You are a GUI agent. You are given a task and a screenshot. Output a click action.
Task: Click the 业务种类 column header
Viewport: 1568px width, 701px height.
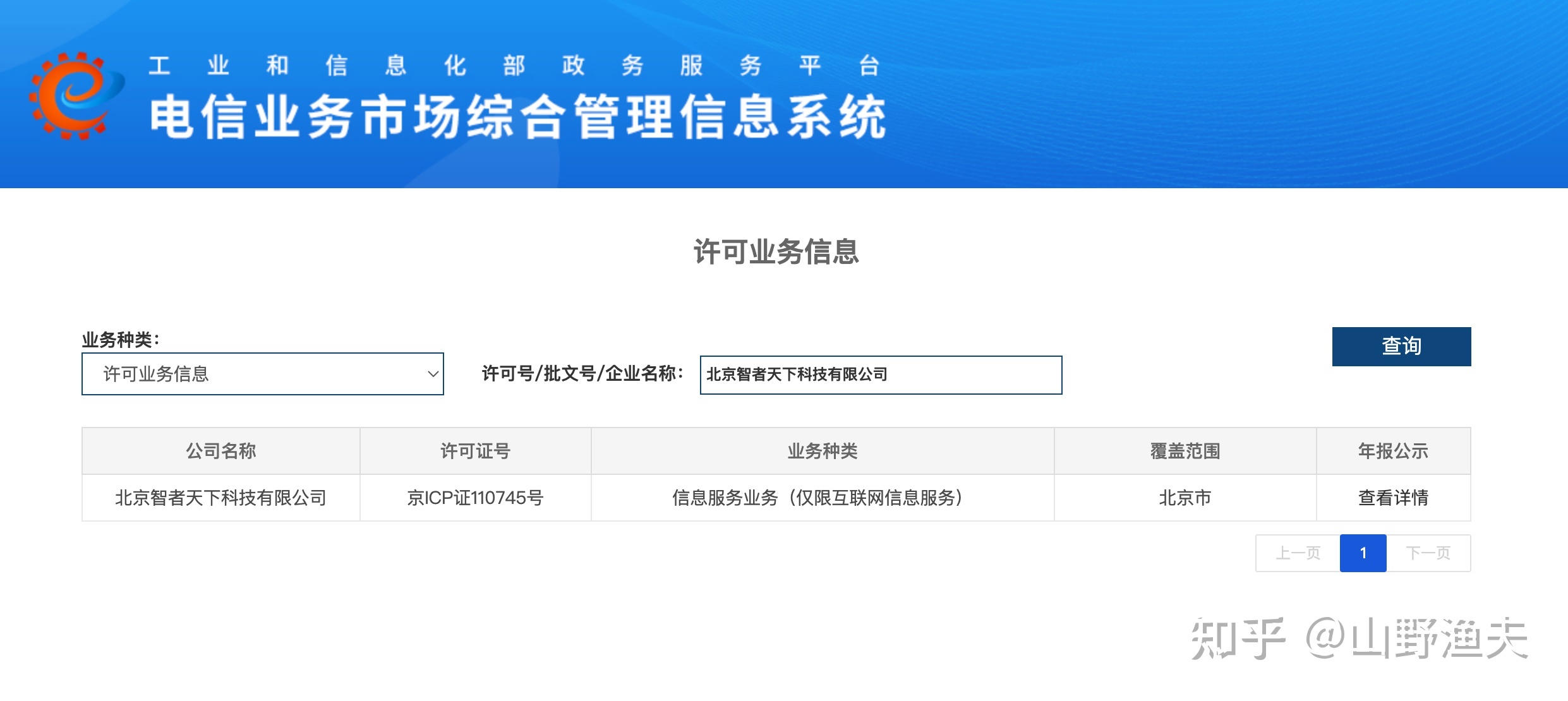tap(823, 451)
